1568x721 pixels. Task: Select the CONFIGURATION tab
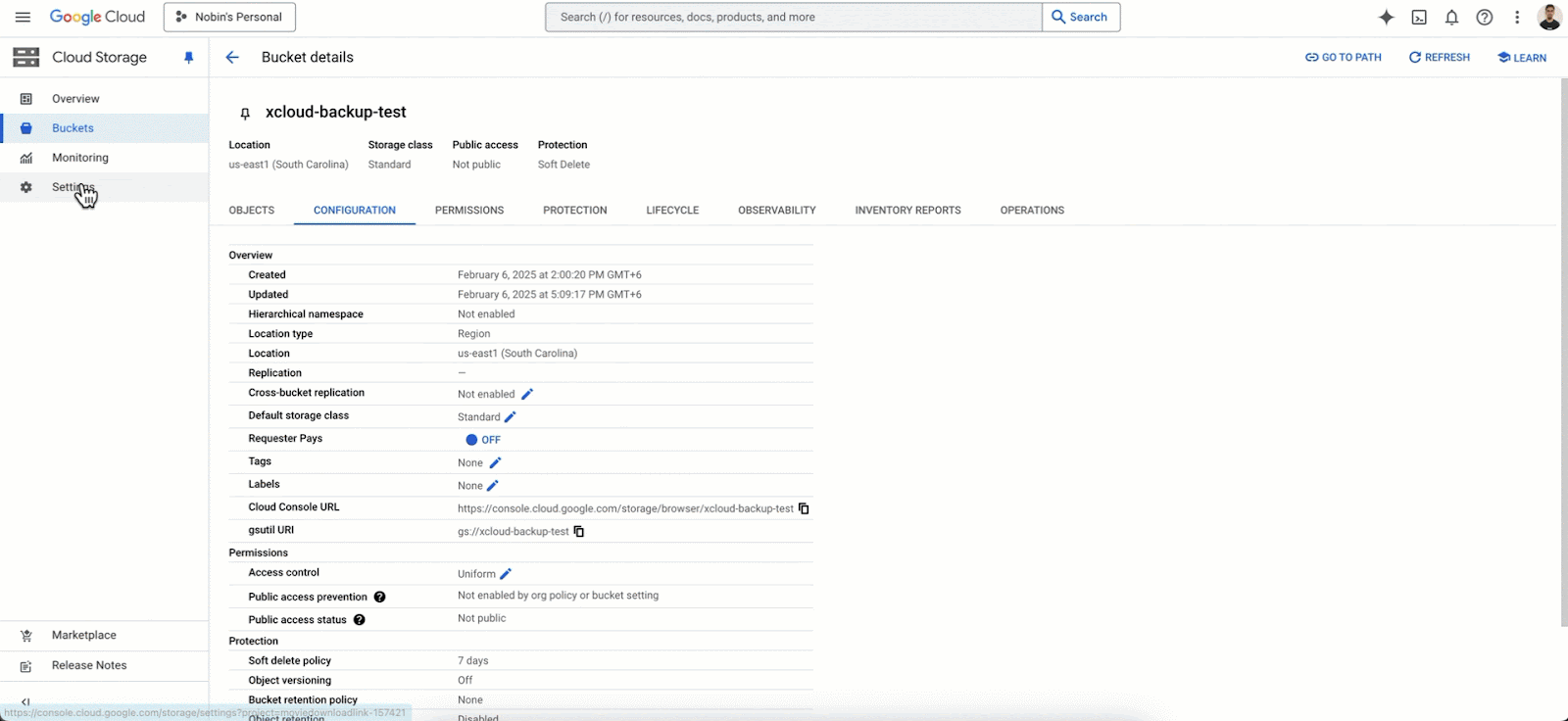[355, 210]
